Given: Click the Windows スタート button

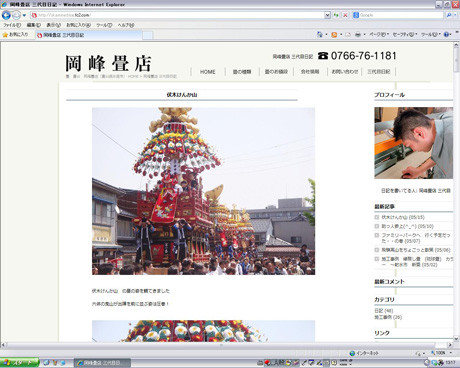Looking at the screenshot, I should point(19,362).
